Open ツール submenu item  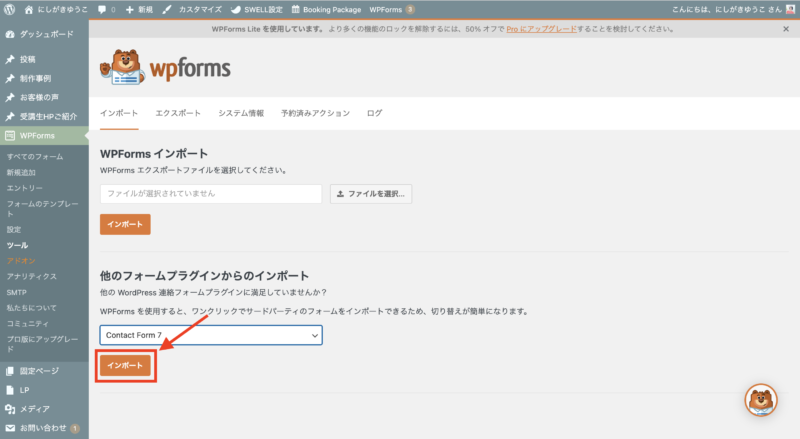(x=17, y=246)
